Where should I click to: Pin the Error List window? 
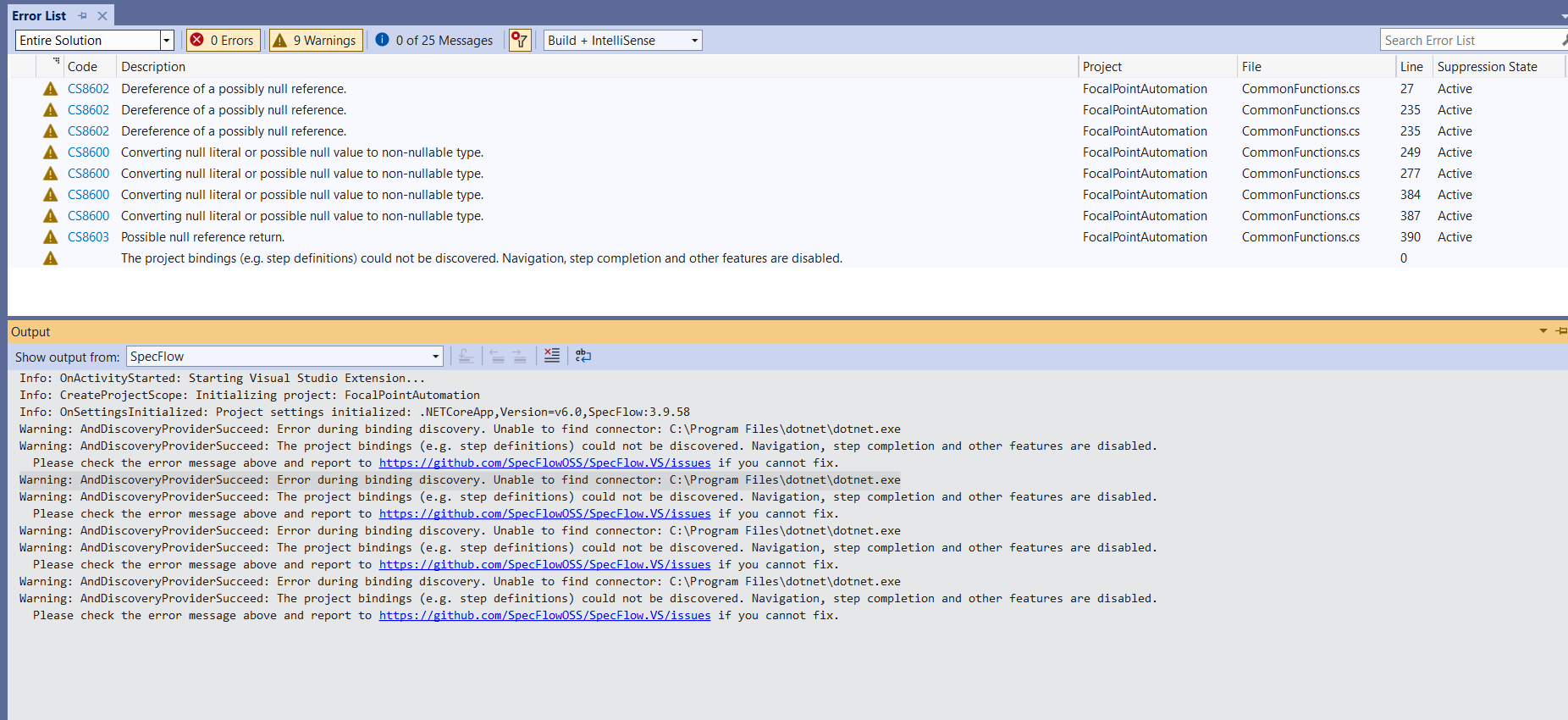click(x=82, y=15)
